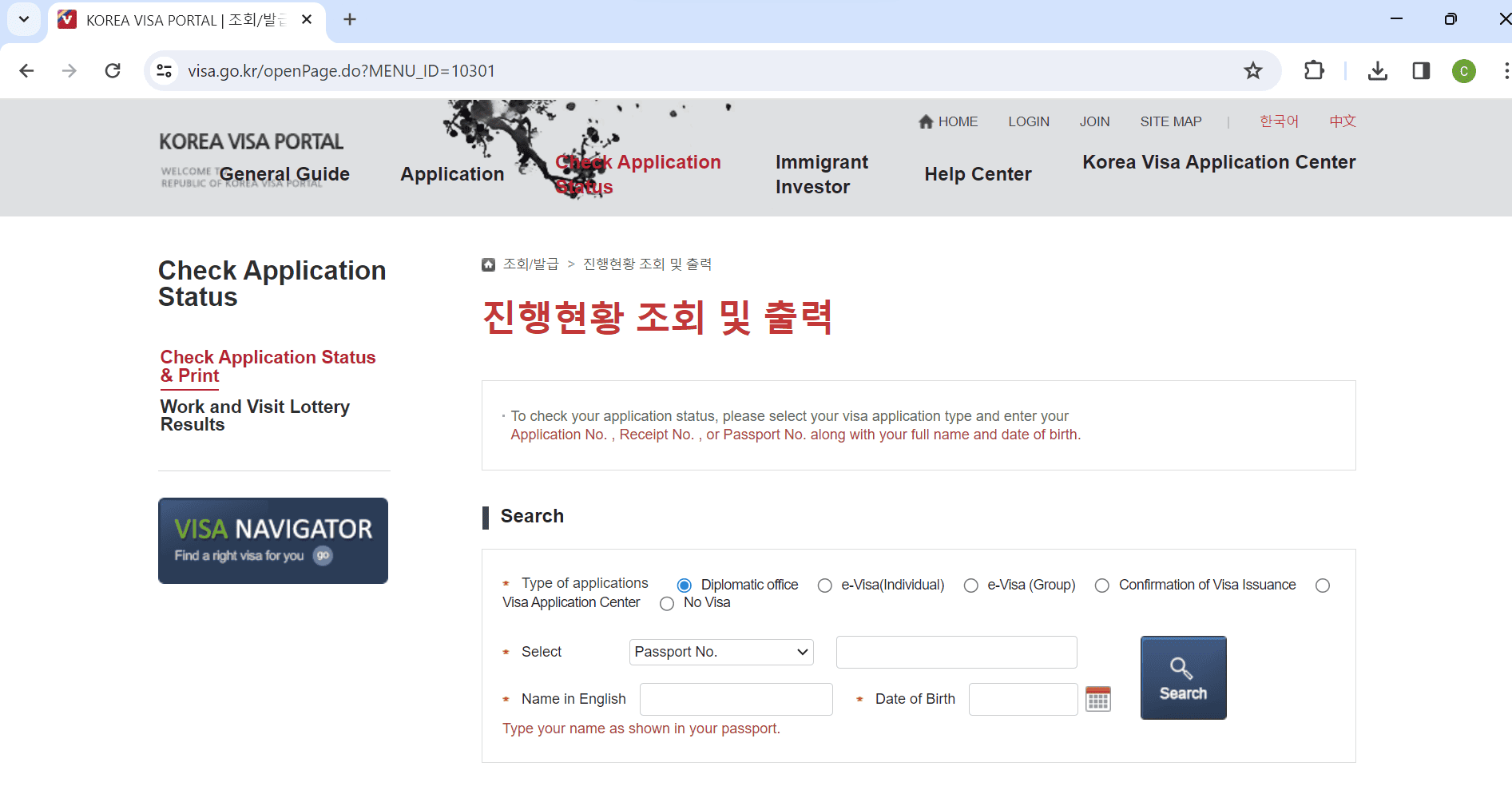Expand the Passport No. select dropdown
Image resolution: width=1512 pixels, height=798 pixels.
click(x=721, y=652)
